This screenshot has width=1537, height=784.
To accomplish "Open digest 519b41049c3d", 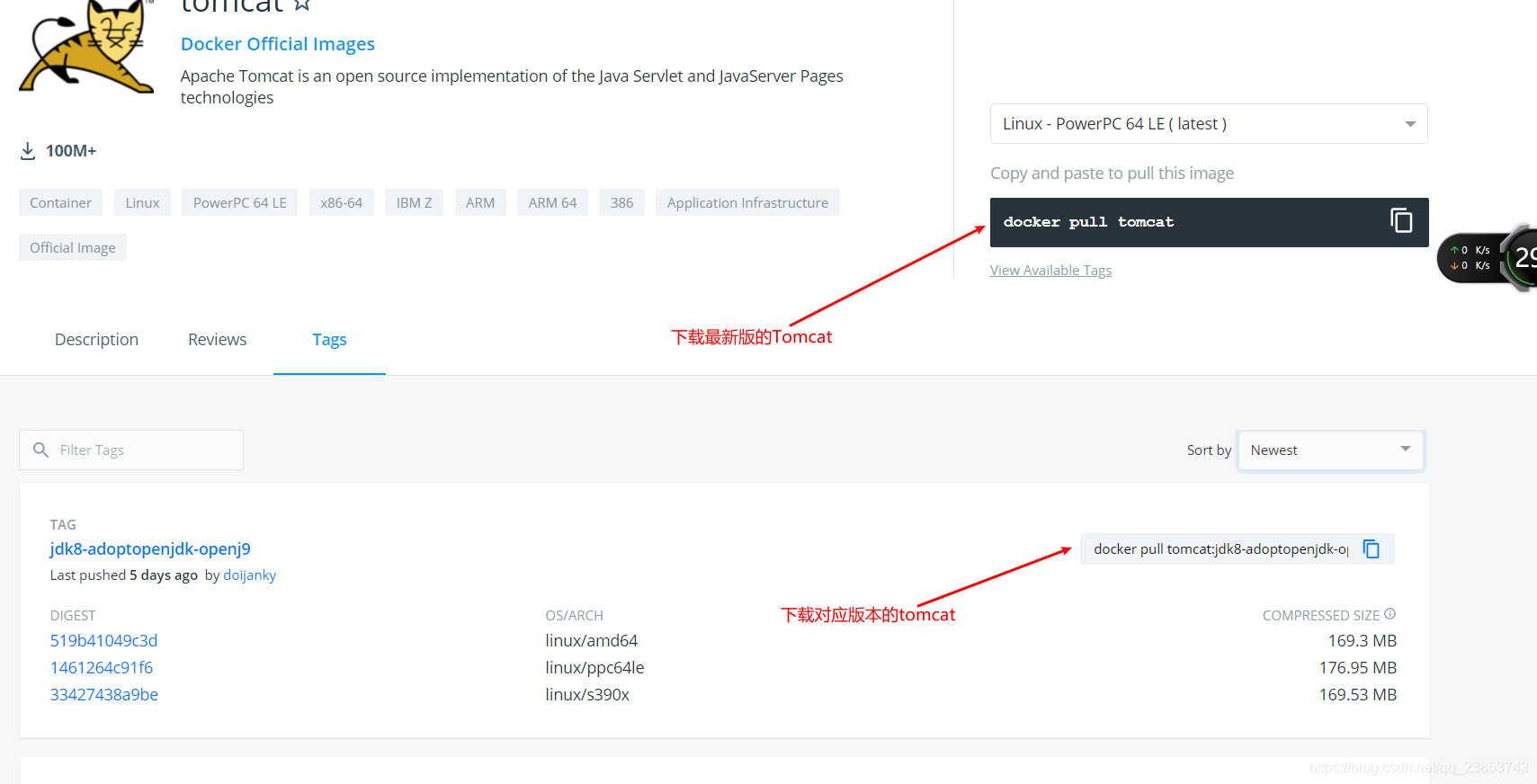I will [x=103, y=641].
